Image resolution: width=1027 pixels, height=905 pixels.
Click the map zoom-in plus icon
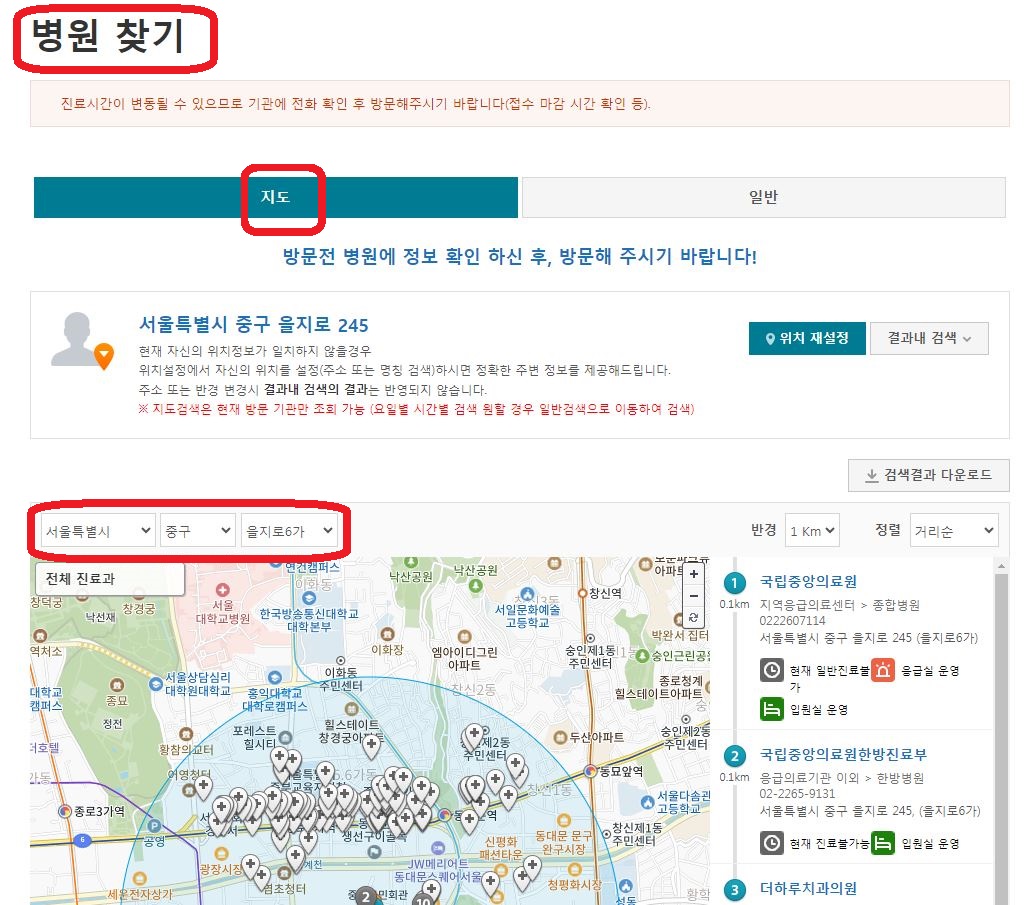pos(694,575)
